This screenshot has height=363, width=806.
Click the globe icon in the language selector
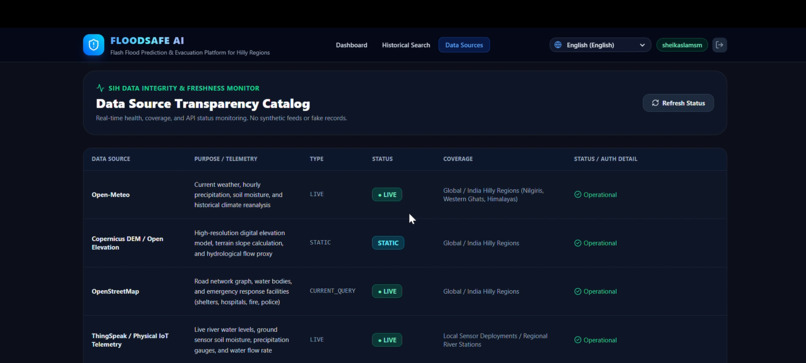coord(558,45)
